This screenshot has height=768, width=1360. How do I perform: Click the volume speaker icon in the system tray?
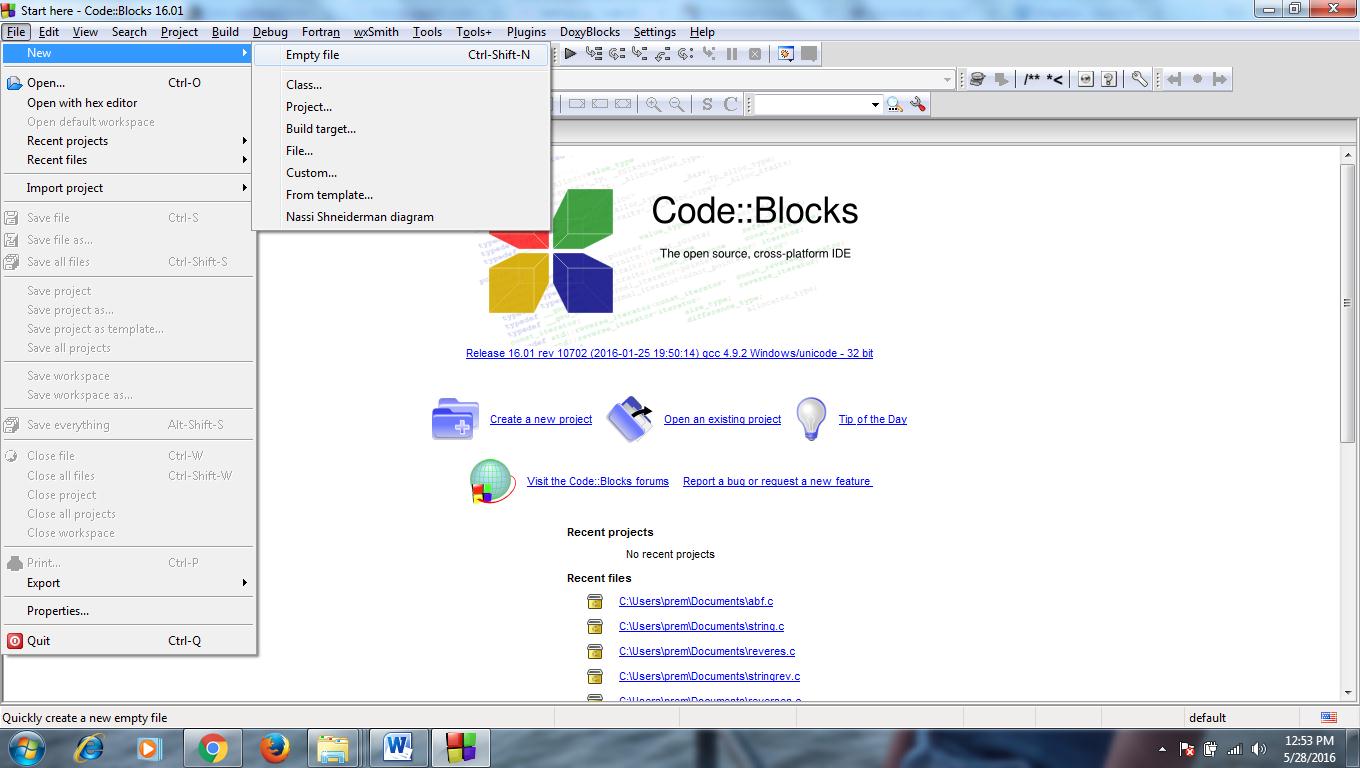[1258, 748]
